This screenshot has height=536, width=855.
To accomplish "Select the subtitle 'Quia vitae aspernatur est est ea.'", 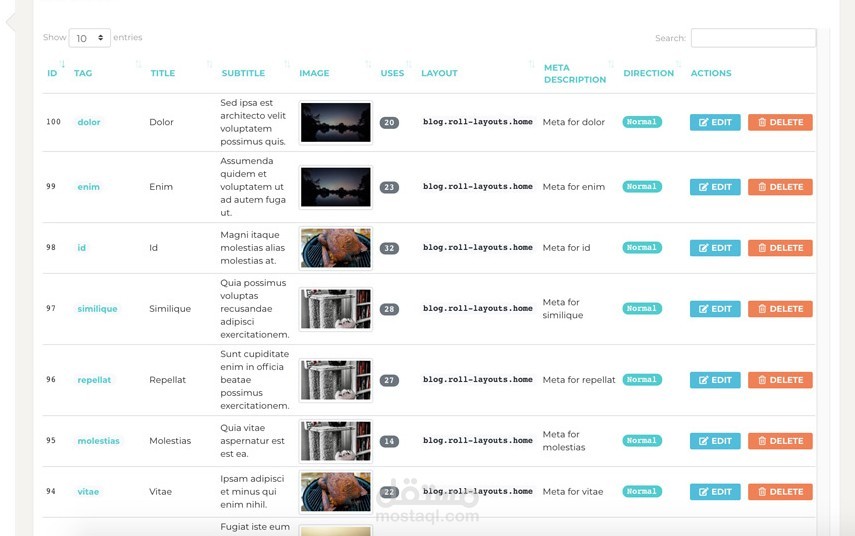I will (252, 441).
